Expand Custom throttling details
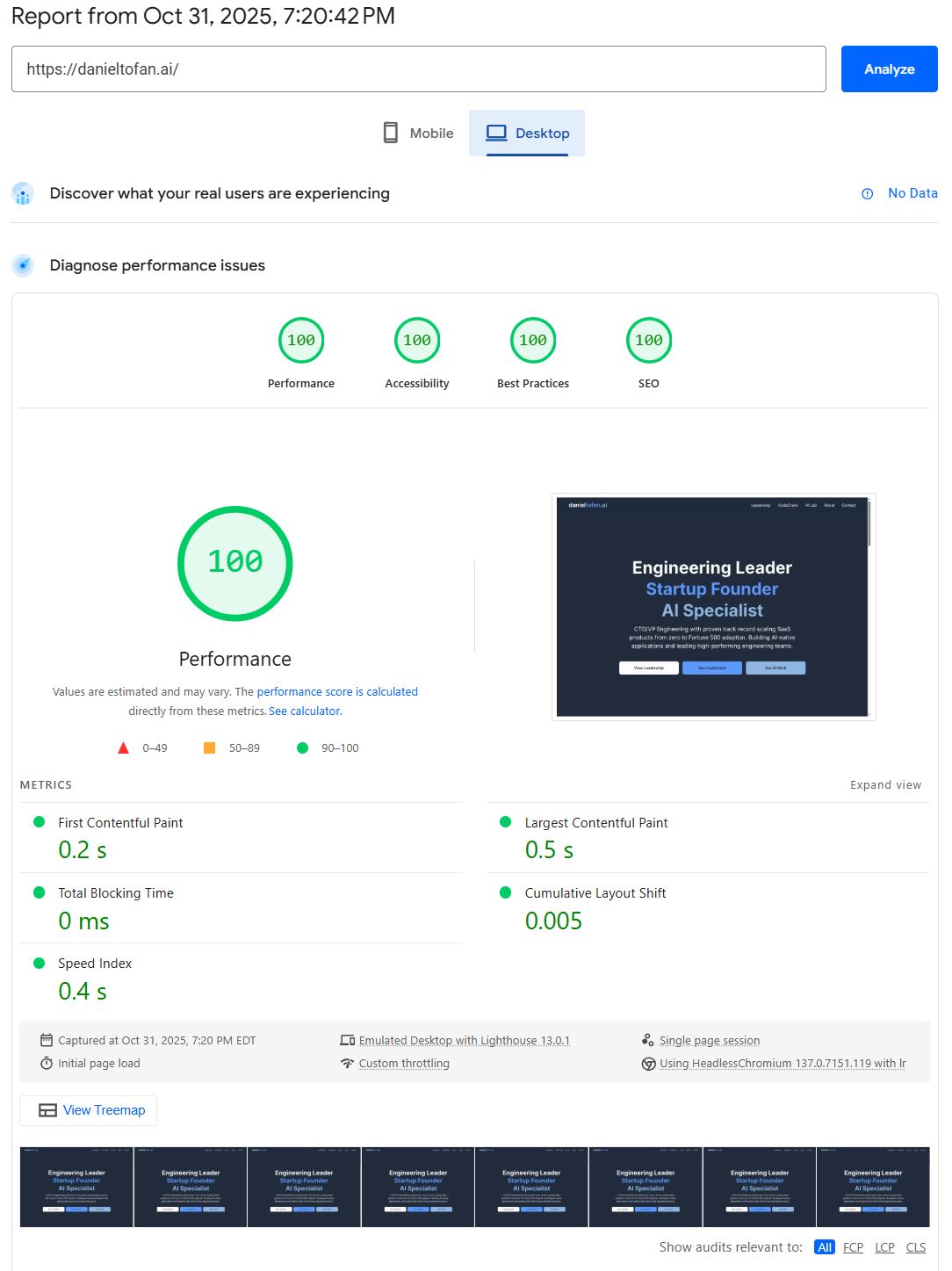952x1271 pixels. tap(404, 1064)
